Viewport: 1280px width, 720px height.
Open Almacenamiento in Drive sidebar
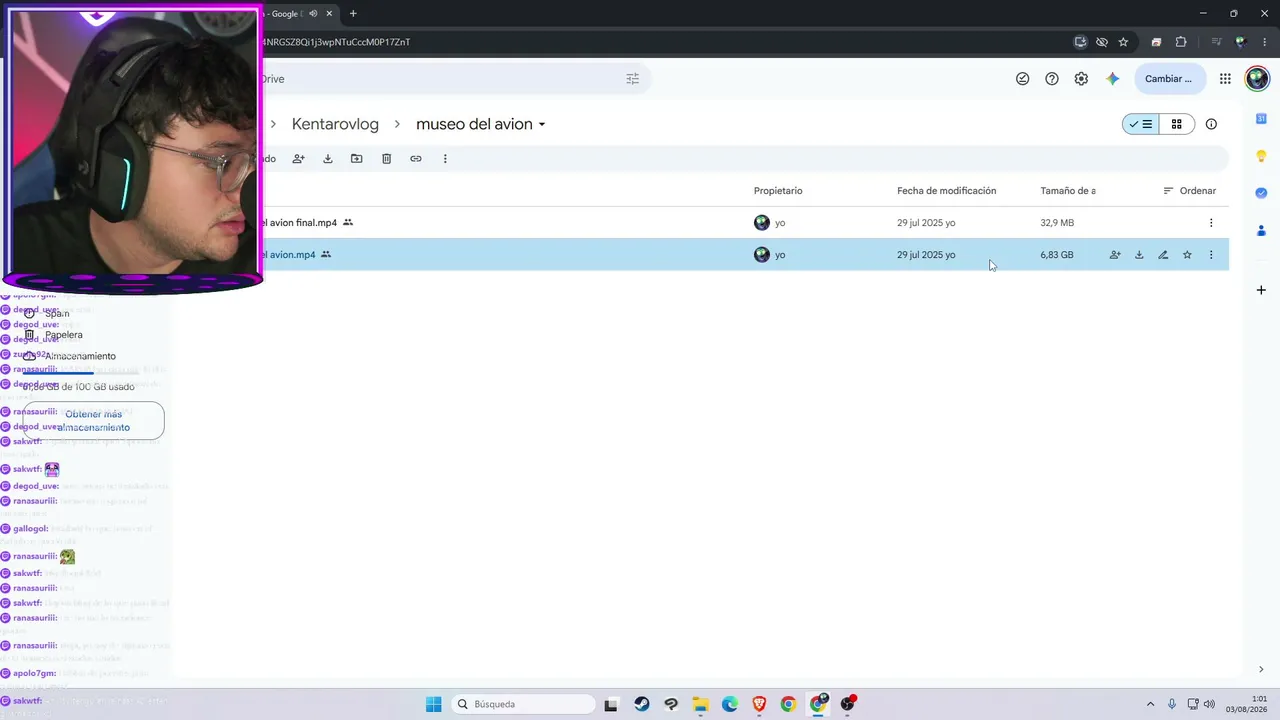[80, 356]
